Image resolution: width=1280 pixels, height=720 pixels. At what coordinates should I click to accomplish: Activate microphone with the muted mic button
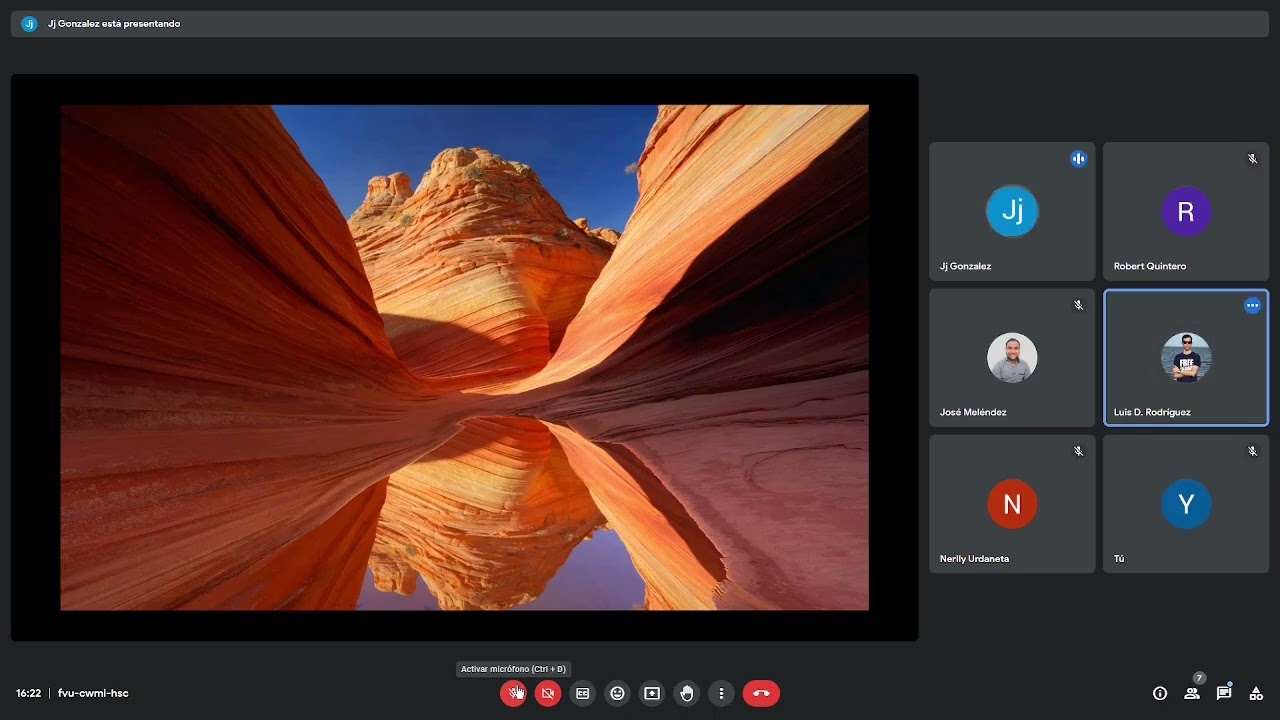click(x=514, y=693)
